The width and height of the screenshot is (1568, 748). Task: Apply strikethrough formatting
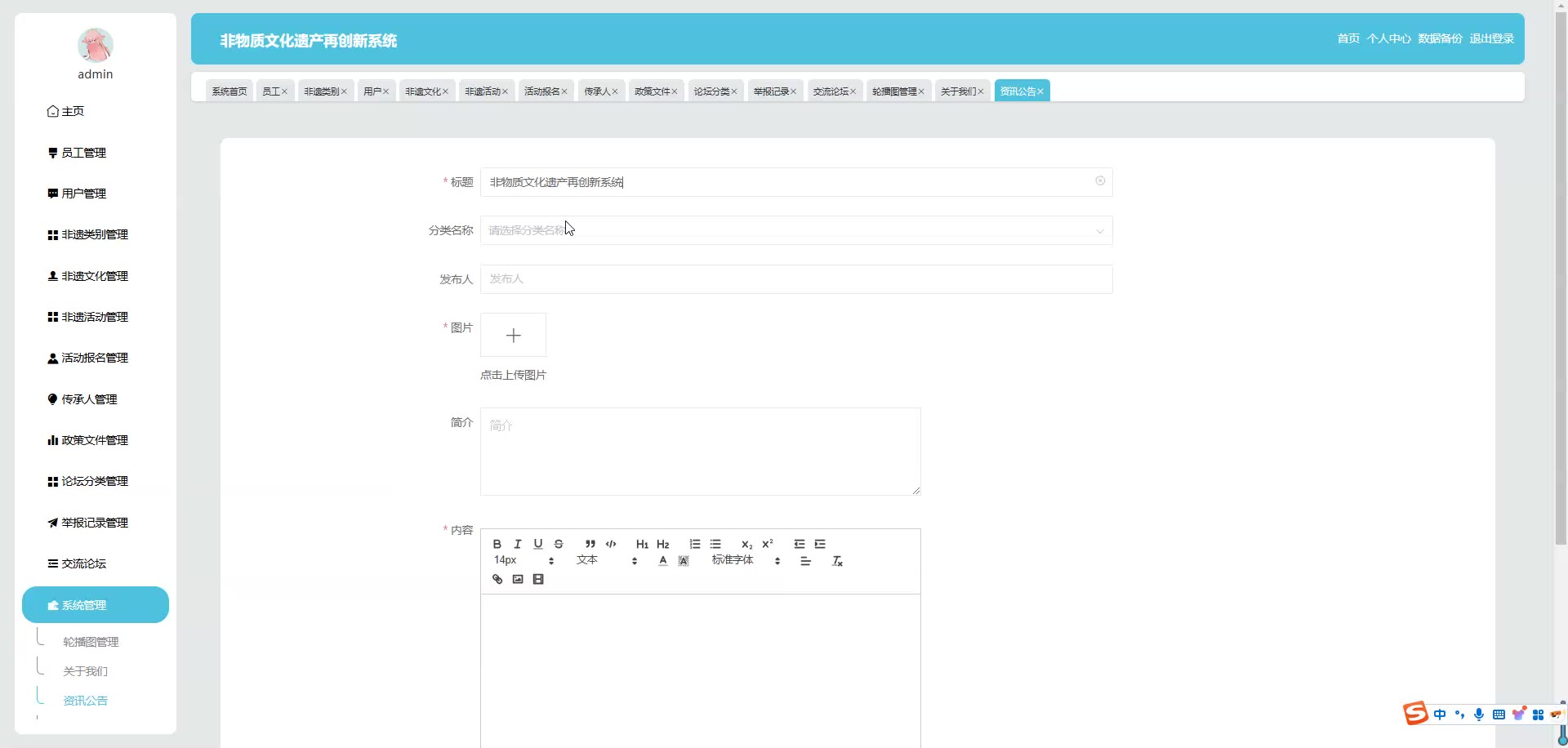[x=559, y=544]
